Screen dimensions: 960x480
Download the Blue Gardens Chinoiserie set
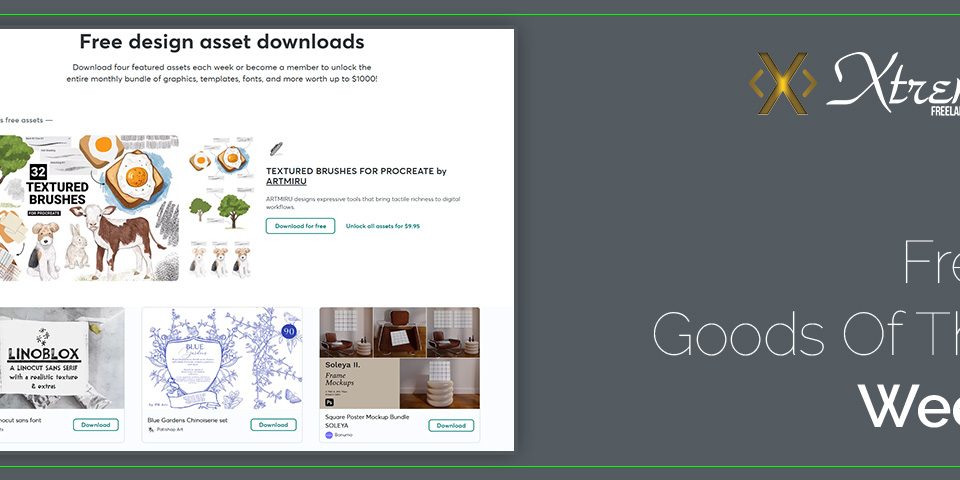click(273, 425)
